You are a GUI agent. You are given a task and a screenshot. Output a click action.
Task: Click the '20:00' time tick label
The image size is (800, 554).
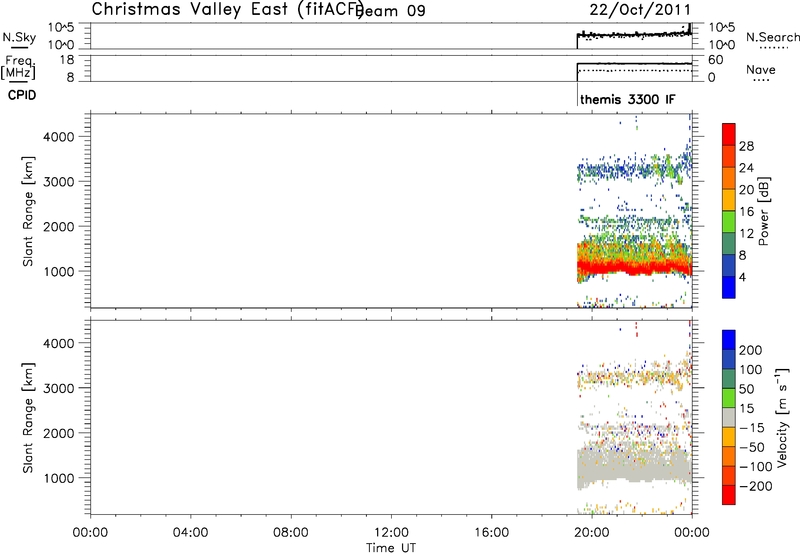591,533
